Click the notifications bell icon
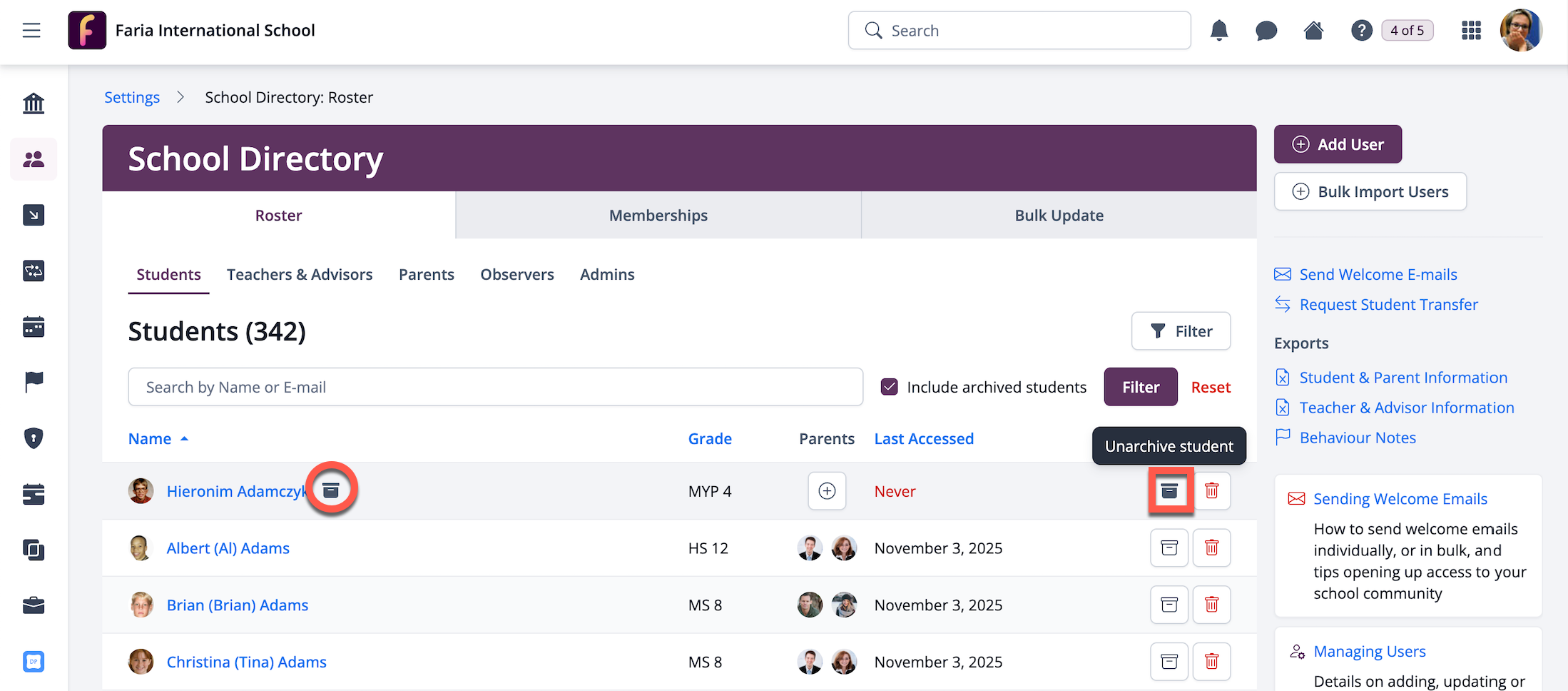 tap(1219, 31)
